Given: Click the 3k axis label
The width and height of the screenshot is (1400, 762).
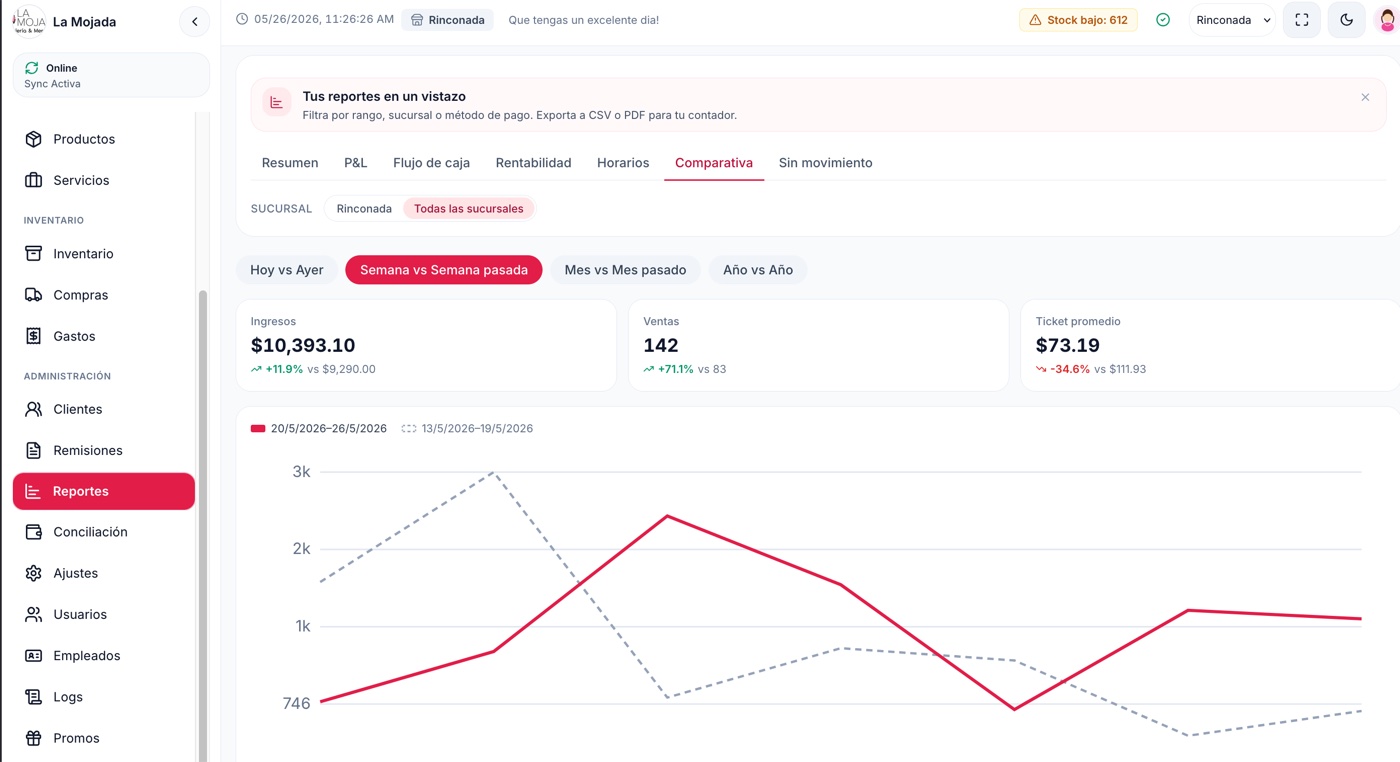Looking at the screenshot, I should [301, 471].
